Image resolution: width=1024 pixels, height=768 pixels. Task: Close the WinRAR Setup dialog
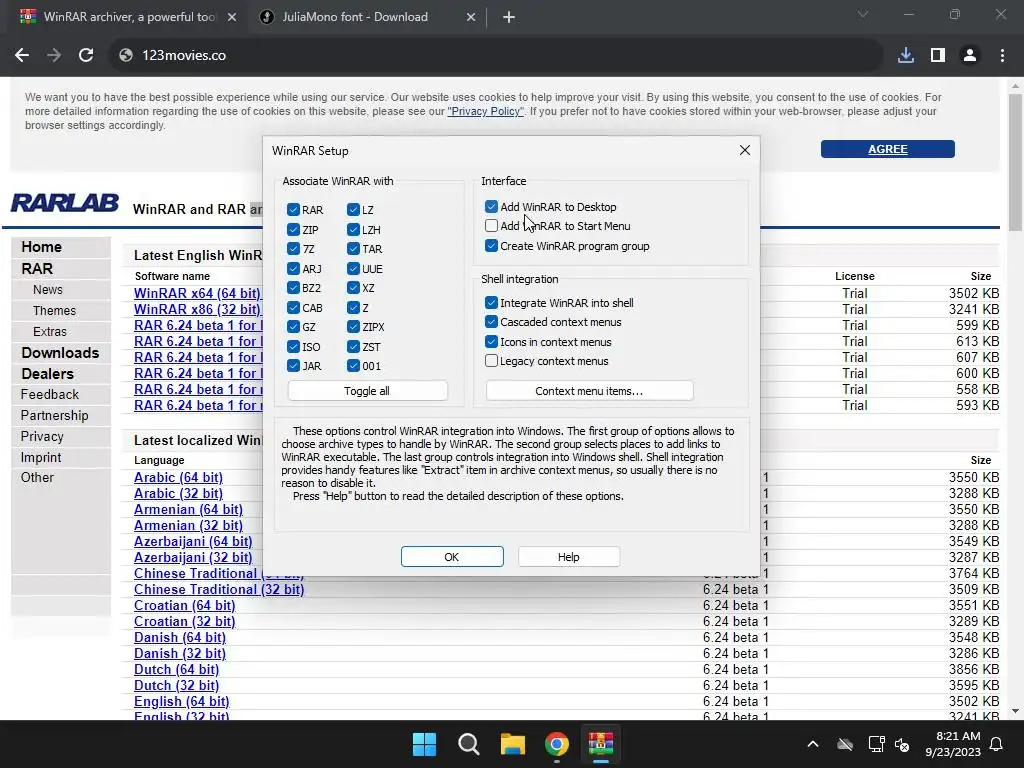744,150
